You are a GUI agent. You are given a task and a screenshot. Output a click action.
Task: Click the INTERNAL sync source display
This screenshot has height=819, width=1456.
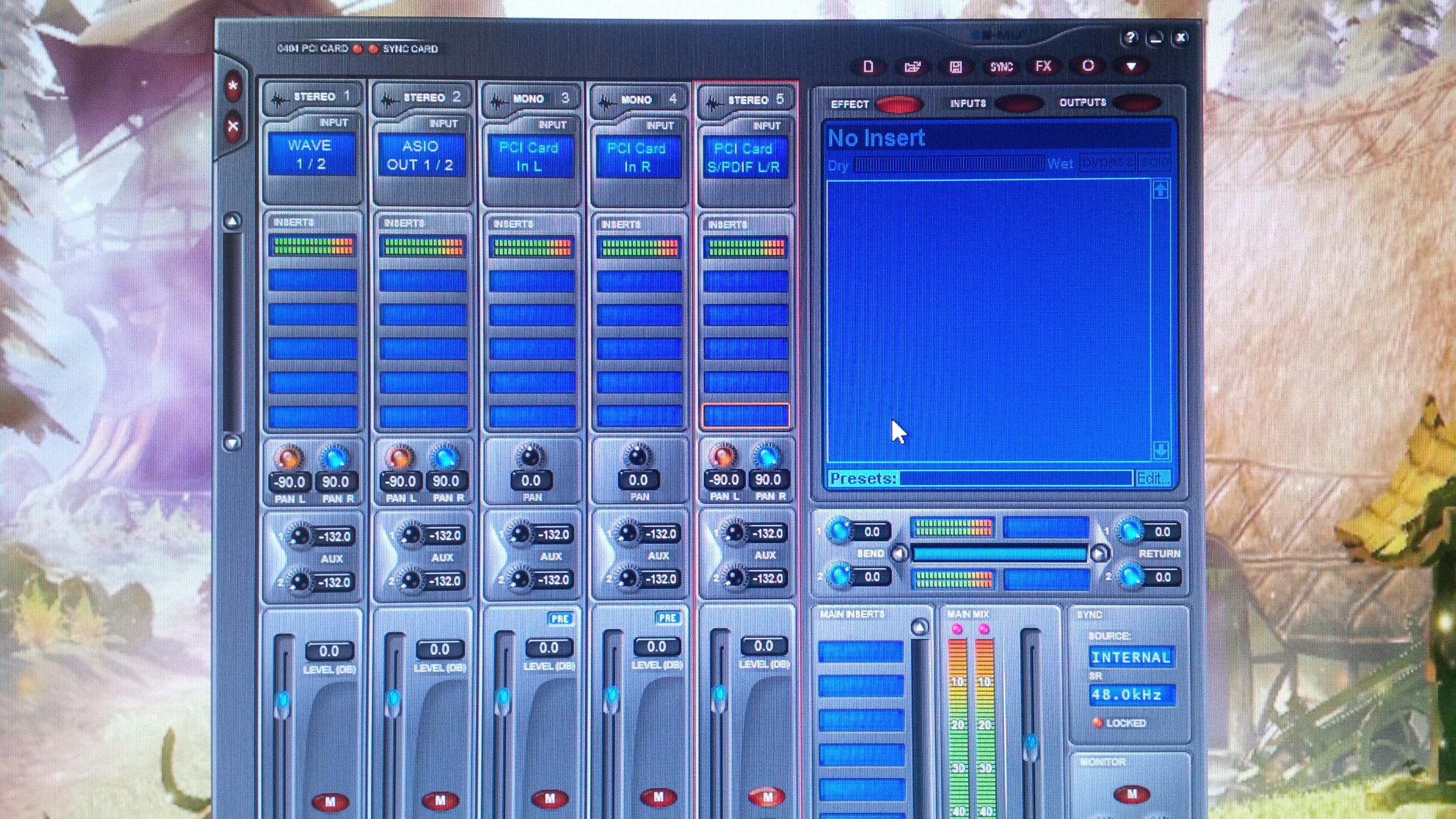pyautogui.click(x=1131, y=657)
